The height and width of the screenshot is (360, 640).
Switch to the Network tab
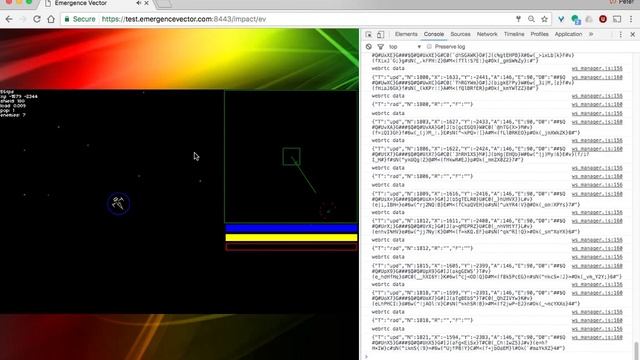487,34
